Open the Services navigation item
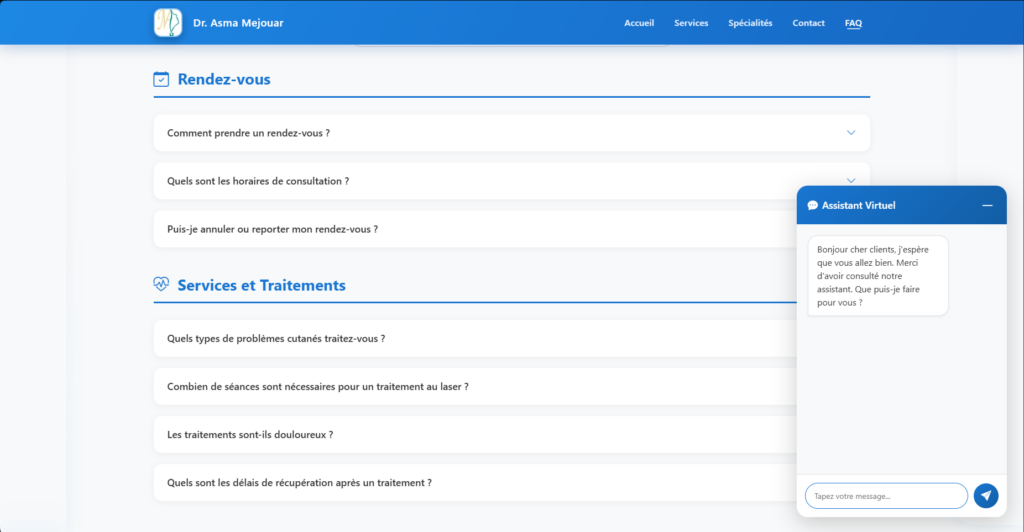The width and height of the screenshot is (1024, 532). (x=691, y=23)
